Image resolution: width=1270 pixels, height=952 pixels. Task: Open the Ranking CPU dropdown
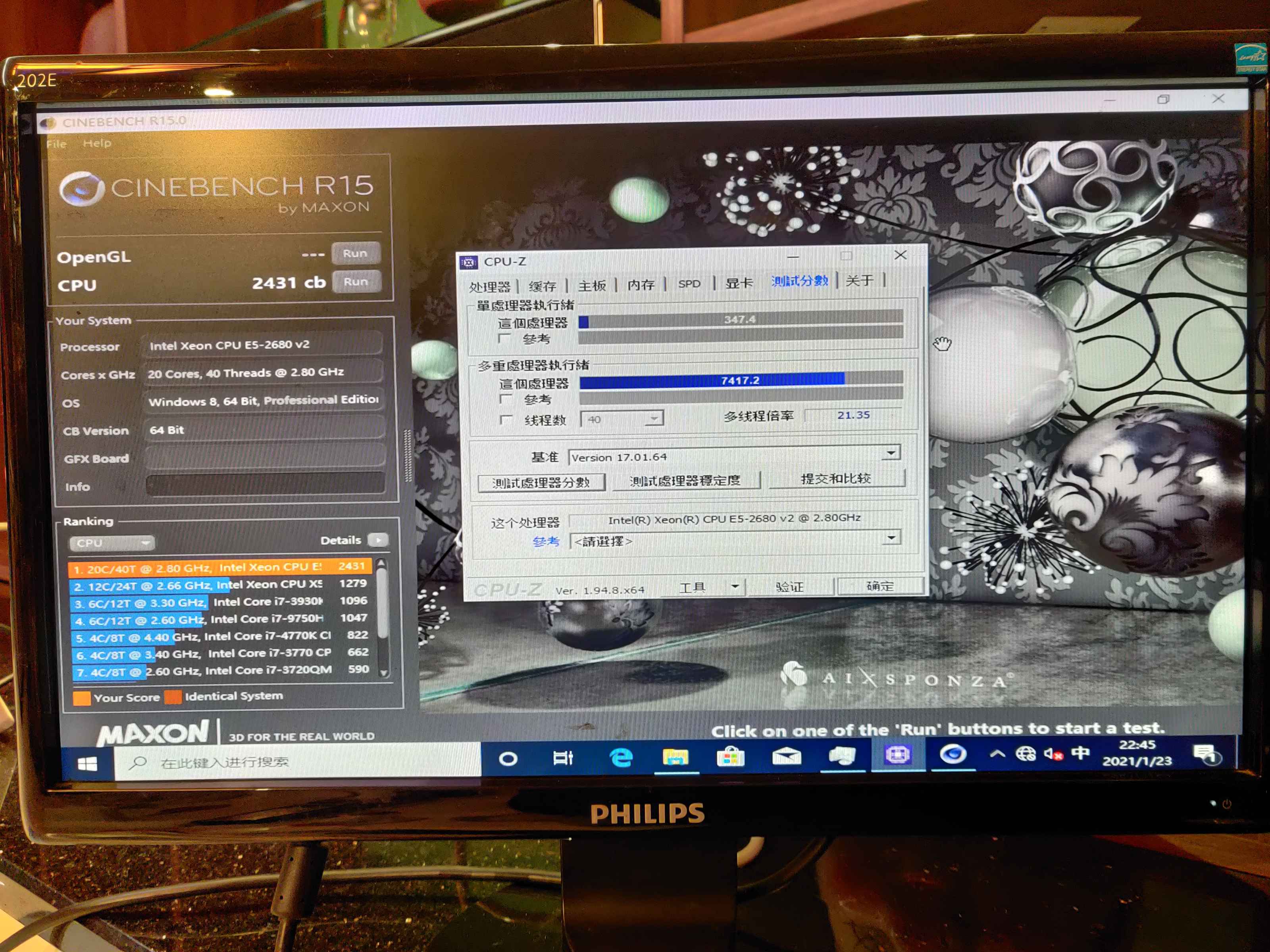click(x=112, y=543)
